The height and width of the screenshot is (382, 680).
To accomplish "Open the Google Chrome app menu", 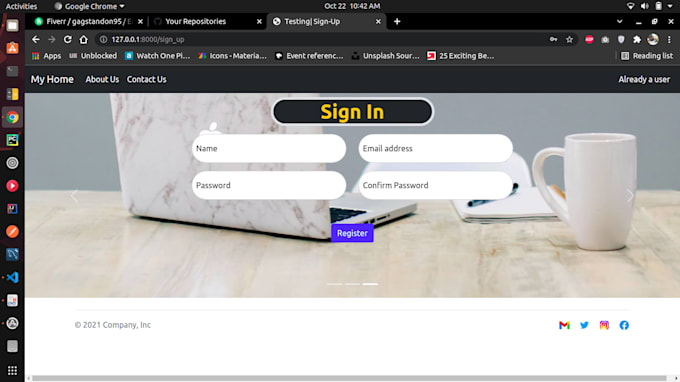I will point(89,6).
